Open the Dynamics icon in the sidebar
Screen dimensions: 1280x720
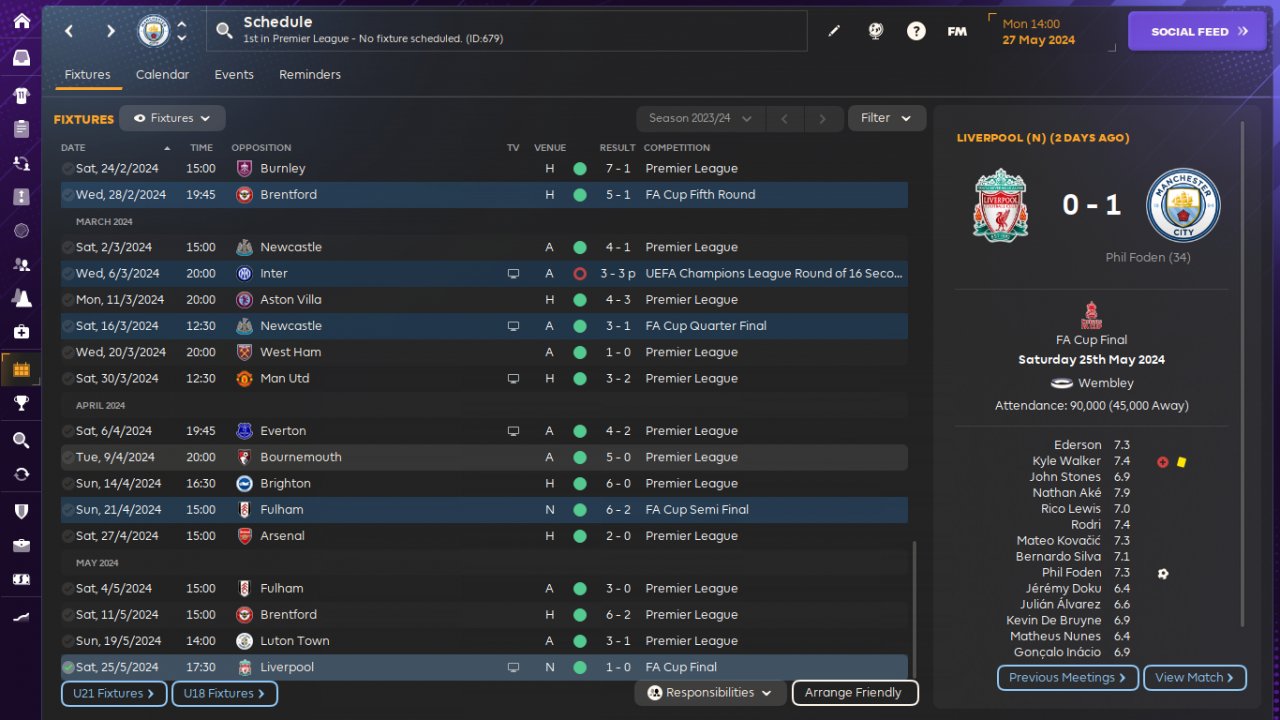pos(21,162)
